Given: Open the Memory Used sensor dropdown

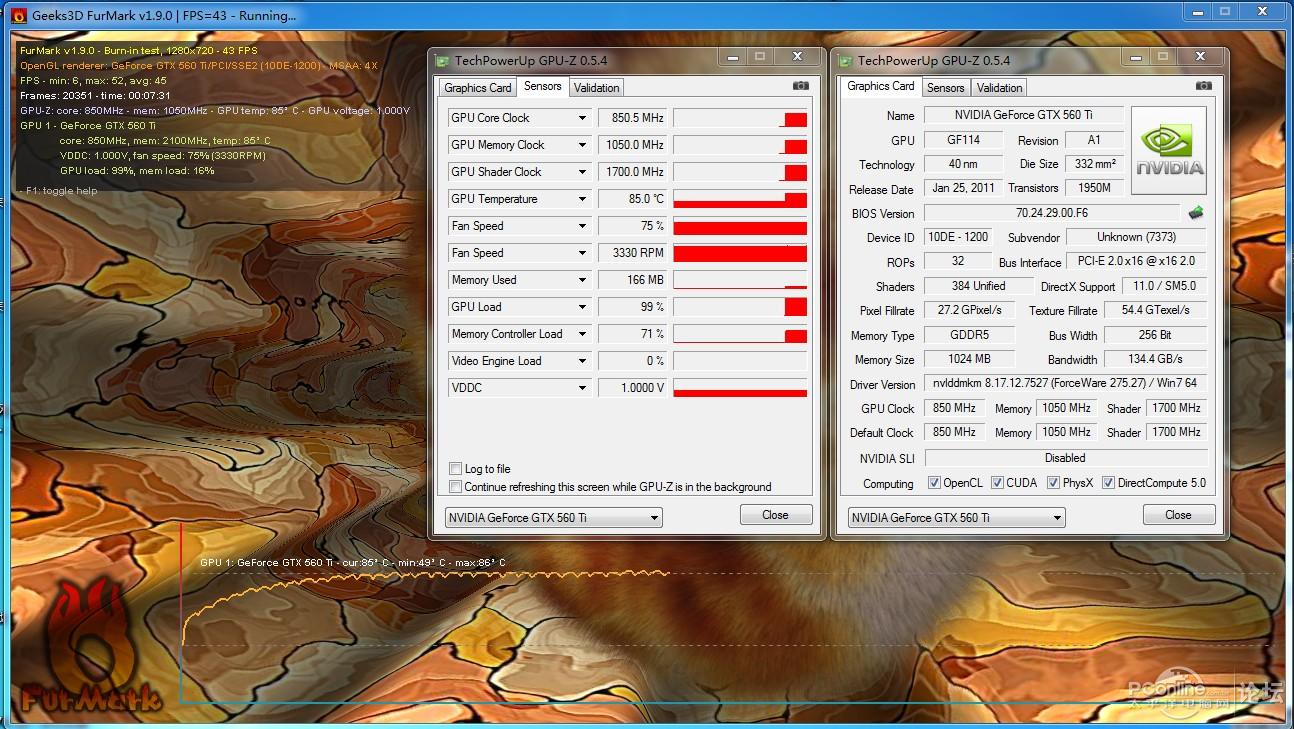Looking at the screenshot, I should (x=582, y=280).
